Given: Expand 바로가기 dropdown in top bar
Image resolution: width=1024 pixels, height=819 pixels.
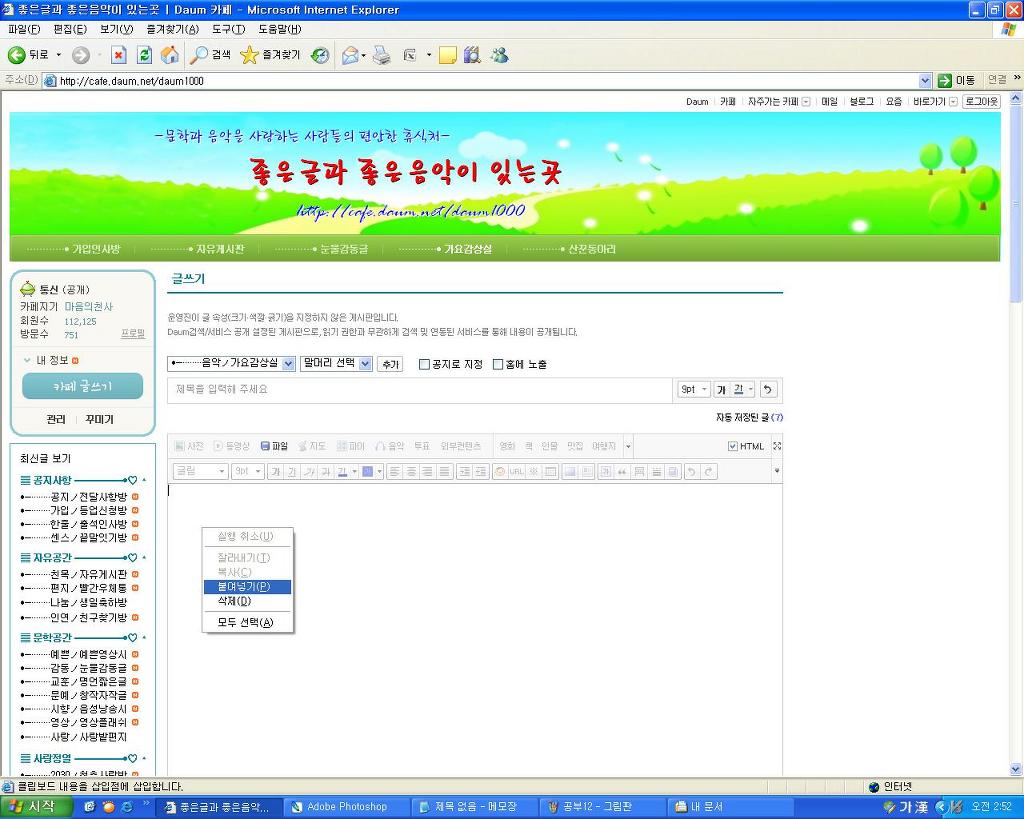Looking at the screenshot, I should tap(953, 102).
